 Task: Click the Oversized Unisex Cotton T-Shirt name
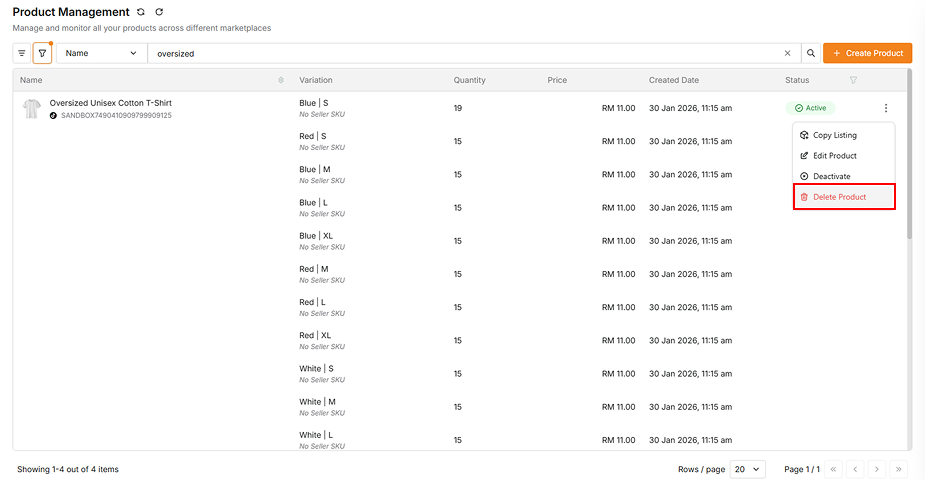(110, 103)
